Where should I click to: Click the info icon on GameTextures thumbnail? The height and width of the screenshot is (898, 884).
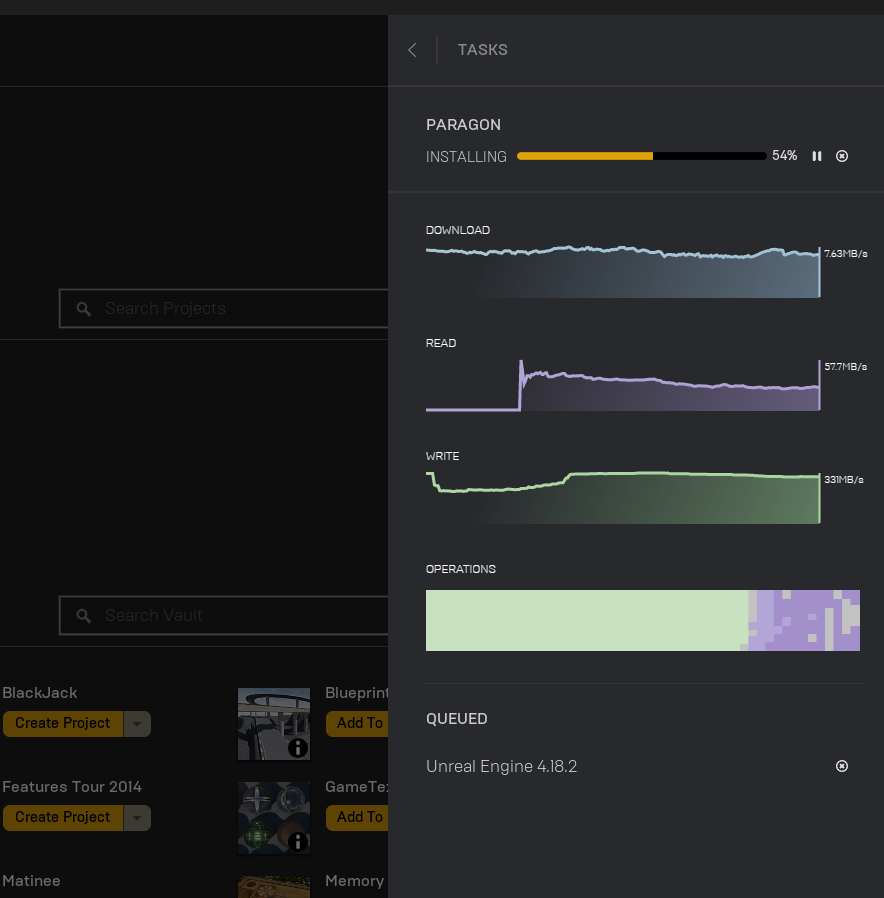(x=297, y=841)
